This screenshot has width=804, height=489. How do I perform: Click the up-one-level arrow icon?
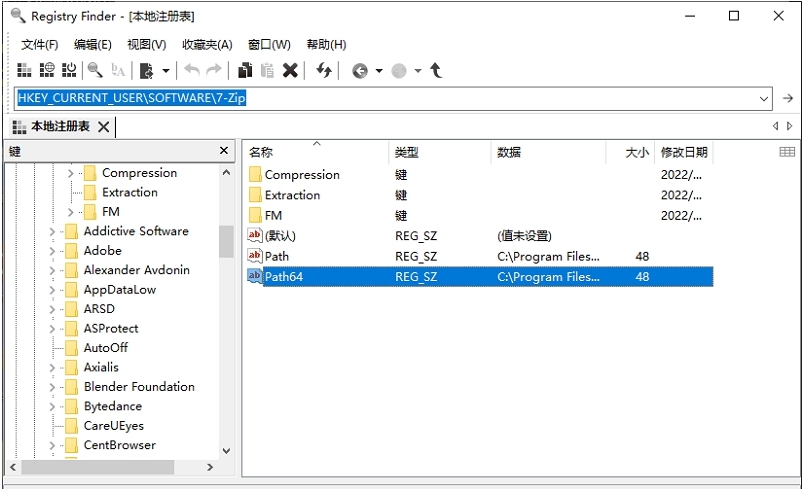pyautogui.click(x=436, y=70)
